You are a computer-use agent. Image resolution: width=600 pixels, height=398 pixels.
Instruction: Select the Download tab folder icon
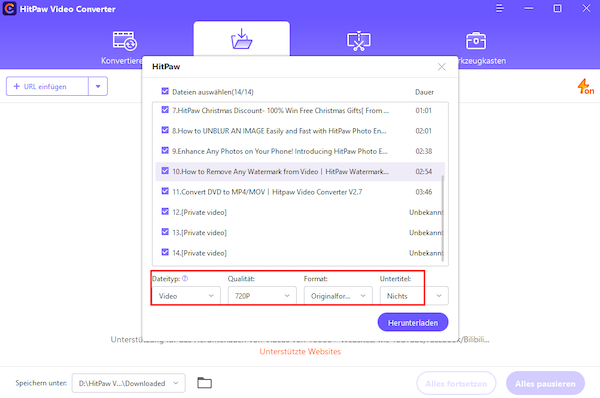point(241,39)
